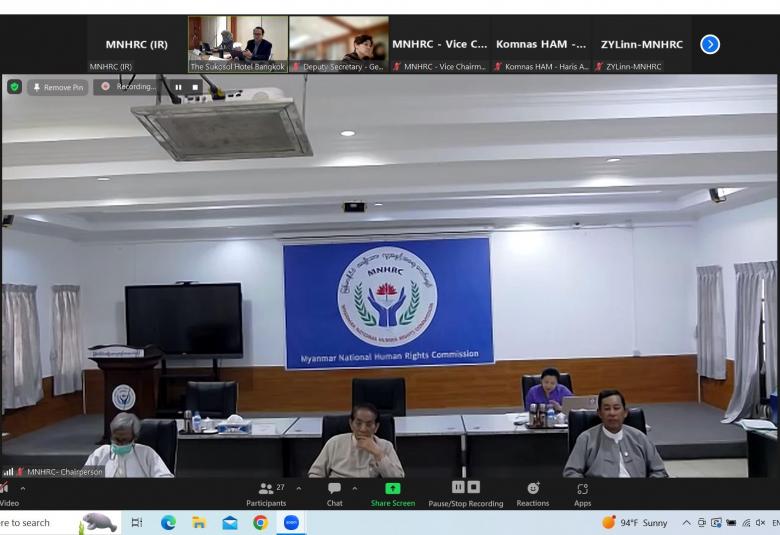Image resolution: width=780 pixels, height=535 pixels.
Task: Click the Zoom taskbar icon
Action: pos(291,523)
